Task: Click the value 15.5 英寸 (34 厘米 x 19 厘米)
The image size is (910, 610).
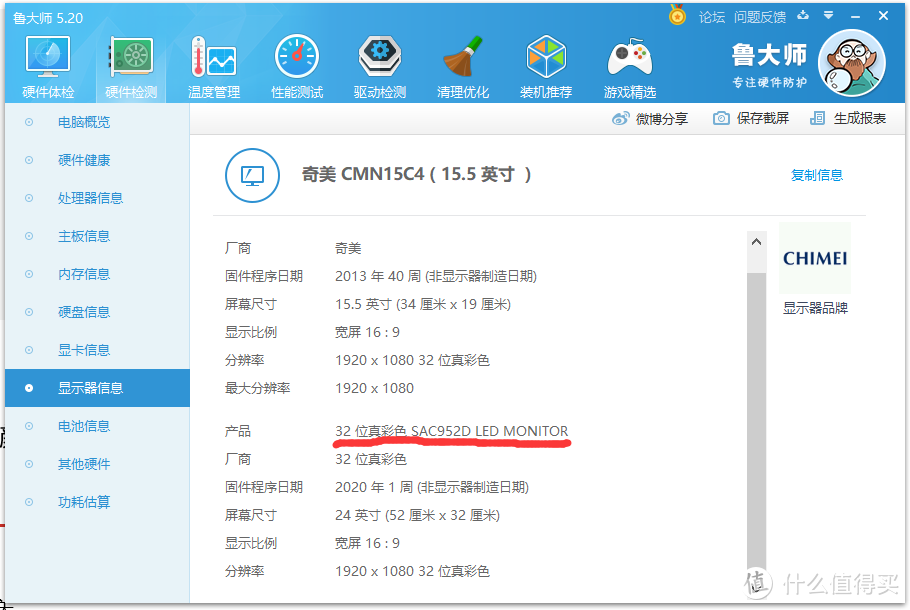Action: 422,304
